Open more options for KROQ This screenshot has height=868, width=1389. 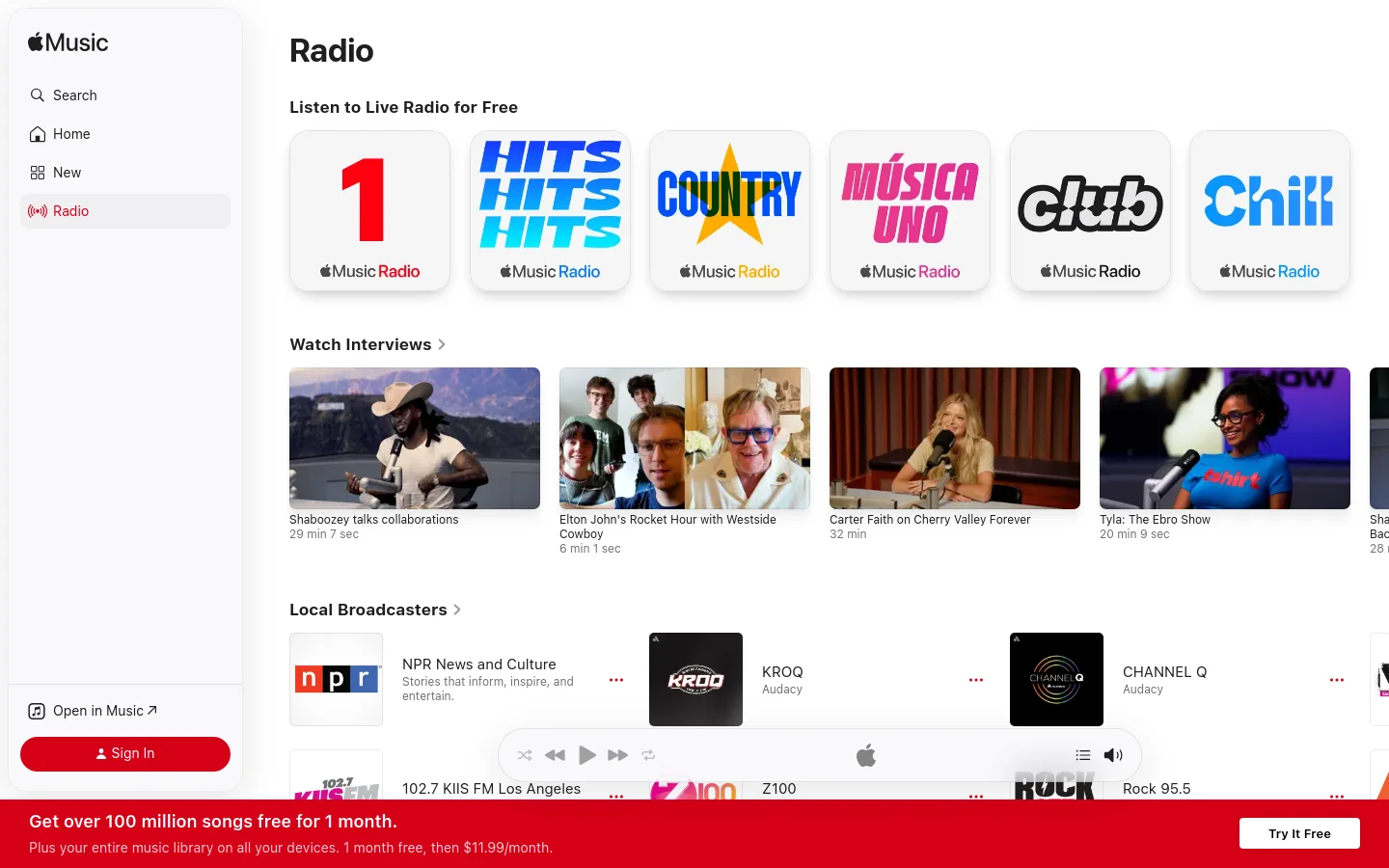tap(976, 680)
